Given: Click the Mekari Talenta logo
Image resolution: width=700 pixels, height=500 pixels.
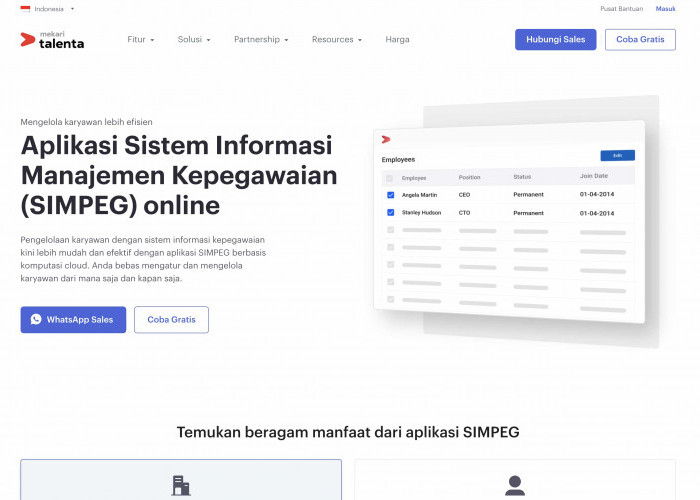Looking at the screenshot, I should [x=52, y=40].
